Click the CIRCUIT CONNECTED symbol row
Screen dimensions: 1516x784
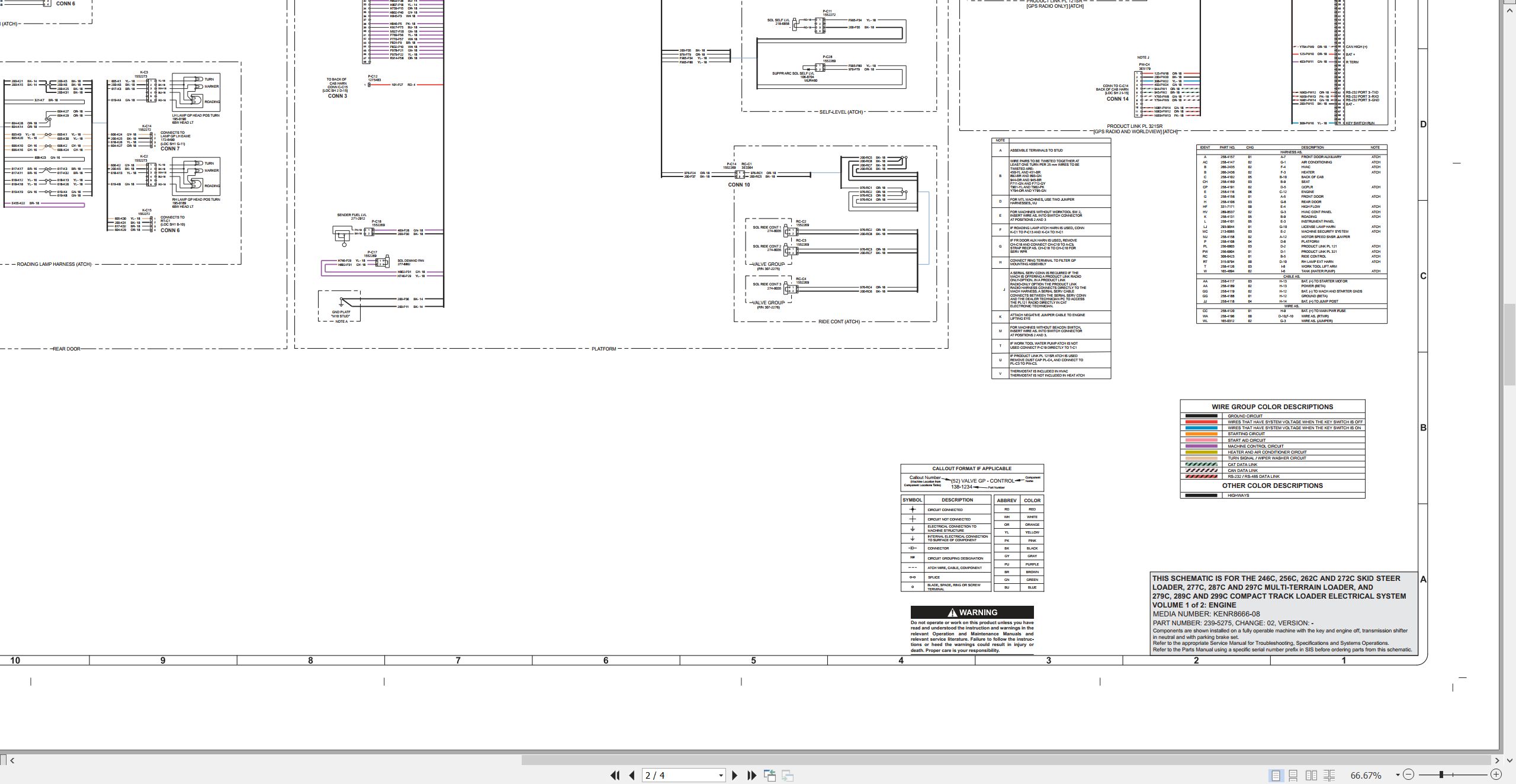(x=946, y=509)
